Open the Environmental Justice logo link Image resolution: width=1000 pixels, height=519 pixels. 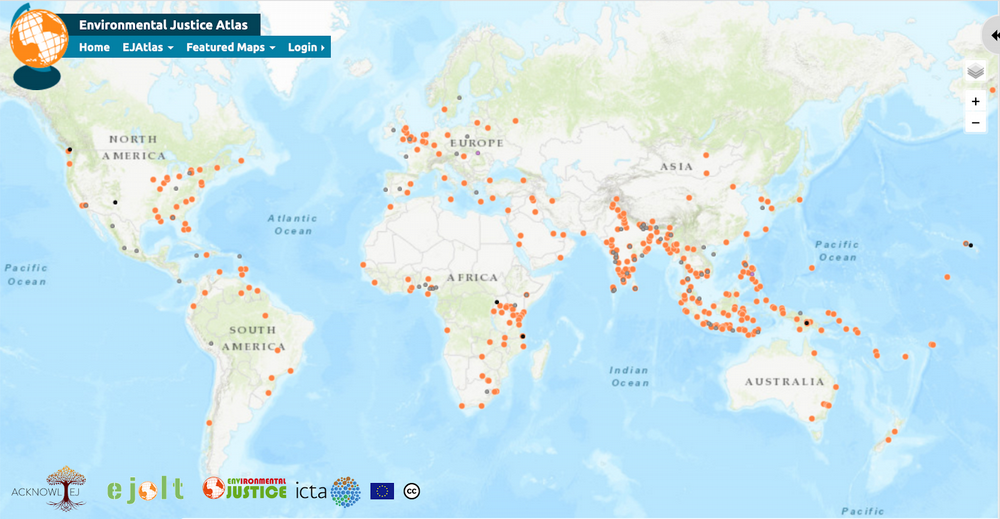point(245,488)
